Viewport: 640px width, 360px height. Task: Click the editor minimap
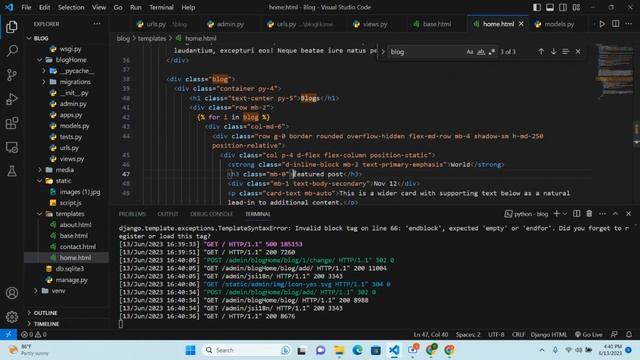point(614,71)
